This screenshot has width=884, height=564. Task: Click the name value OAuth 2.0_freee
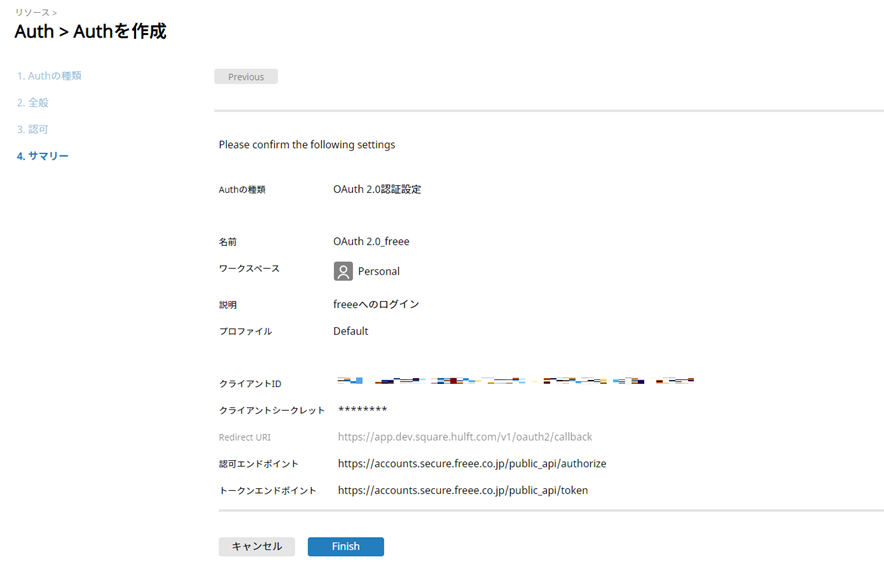point(371,242)
